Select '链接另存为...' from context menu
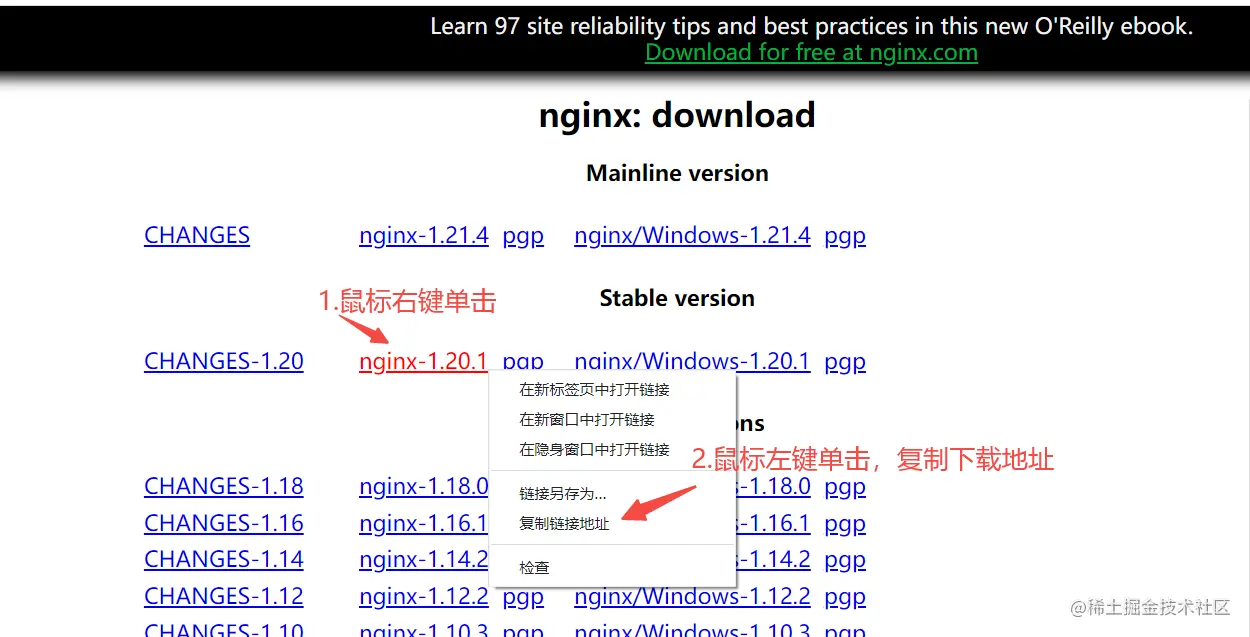The image size is (1250, 637). 613,494
